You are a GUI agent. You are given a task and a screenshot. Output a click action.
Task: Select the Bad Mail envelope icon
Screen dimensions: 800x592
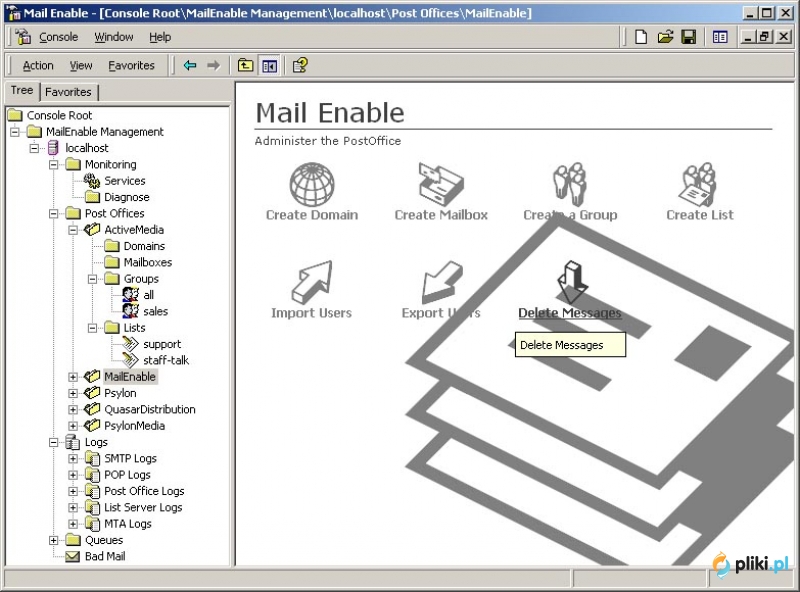tap(72, 556)
